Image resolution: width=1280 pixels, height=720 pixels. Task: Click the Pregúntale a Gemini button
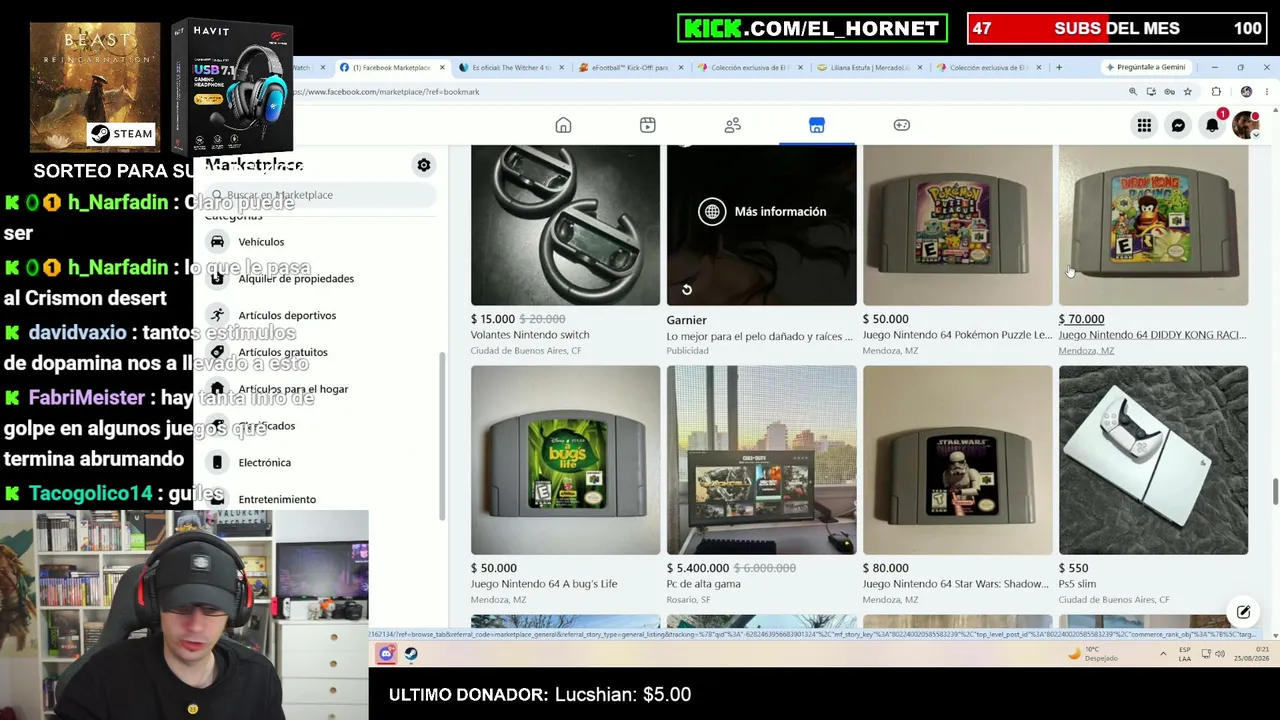[x=1145, y=67]
